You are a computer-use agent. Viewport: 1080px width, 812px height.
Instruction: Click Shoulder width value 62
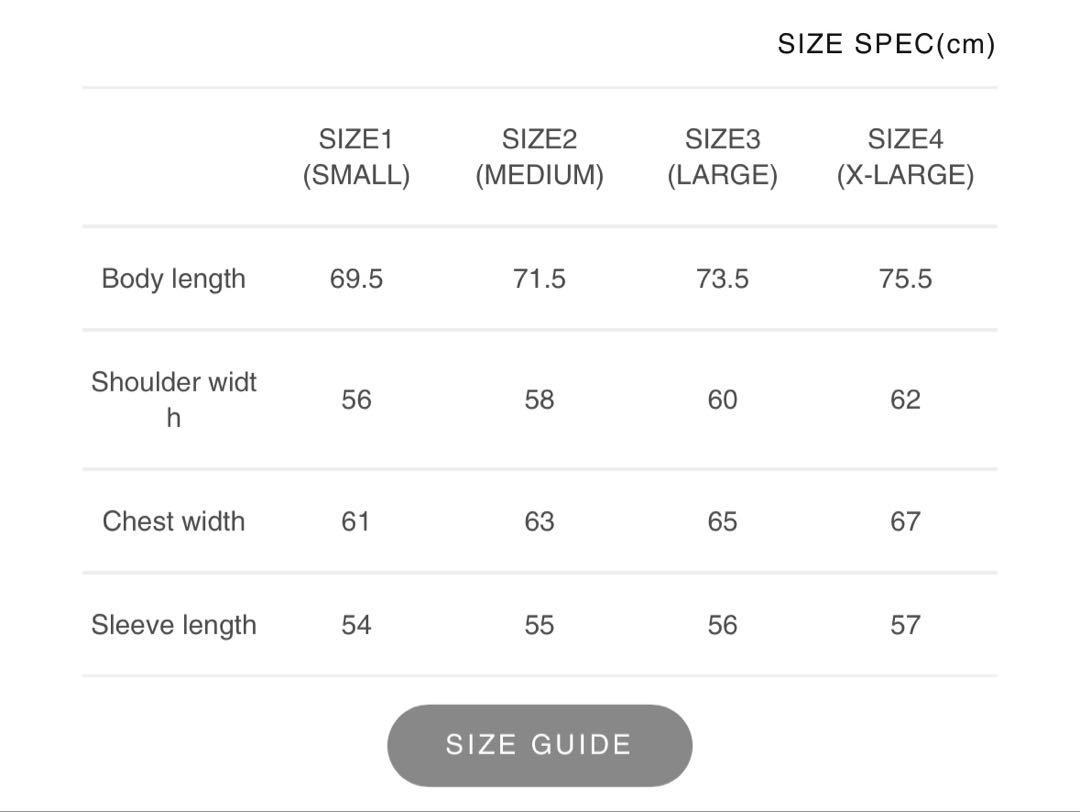coord(905,399)
